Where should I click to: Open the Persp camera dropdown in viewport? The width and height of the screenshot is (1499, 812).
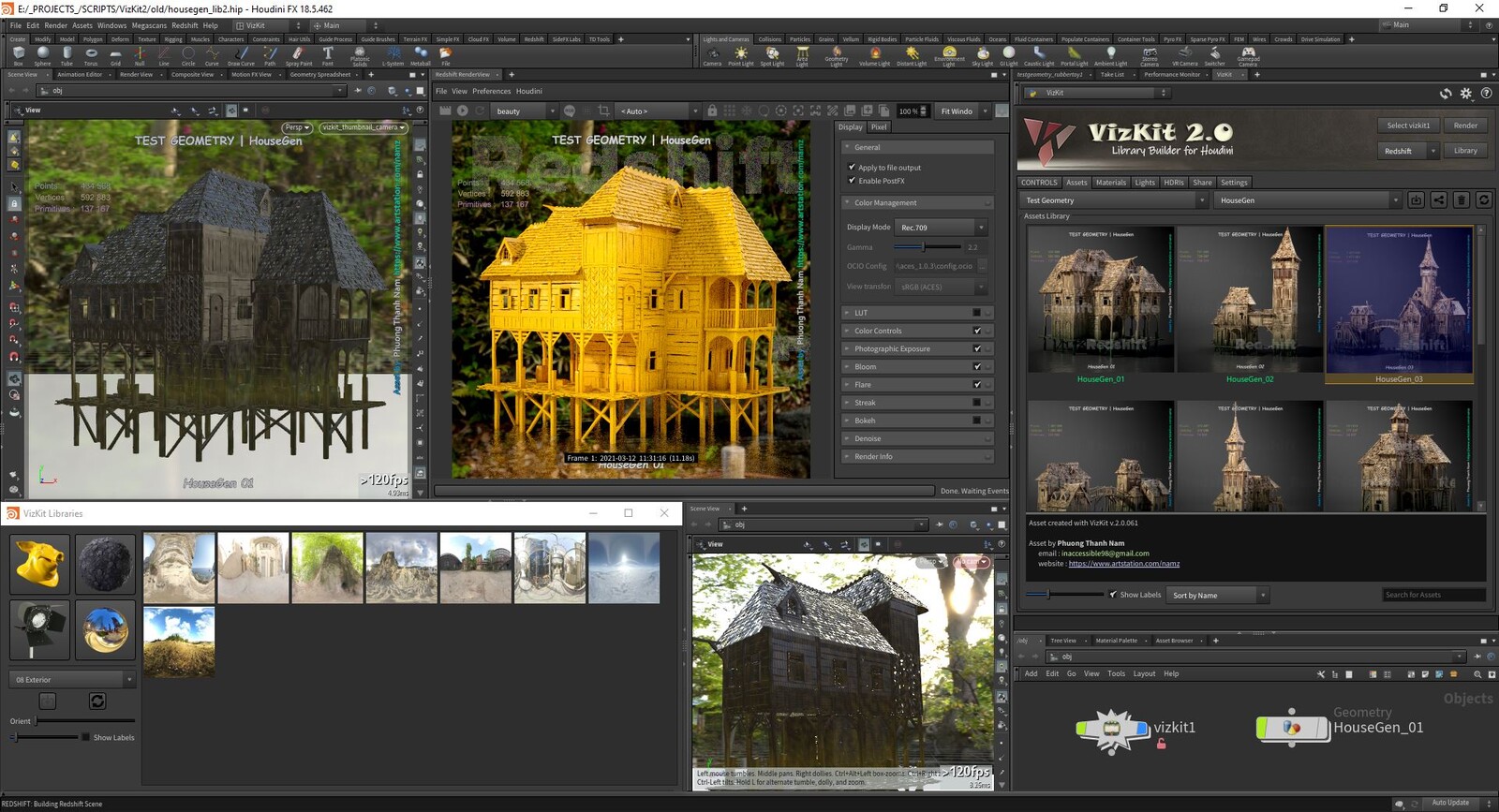point(297,127)
